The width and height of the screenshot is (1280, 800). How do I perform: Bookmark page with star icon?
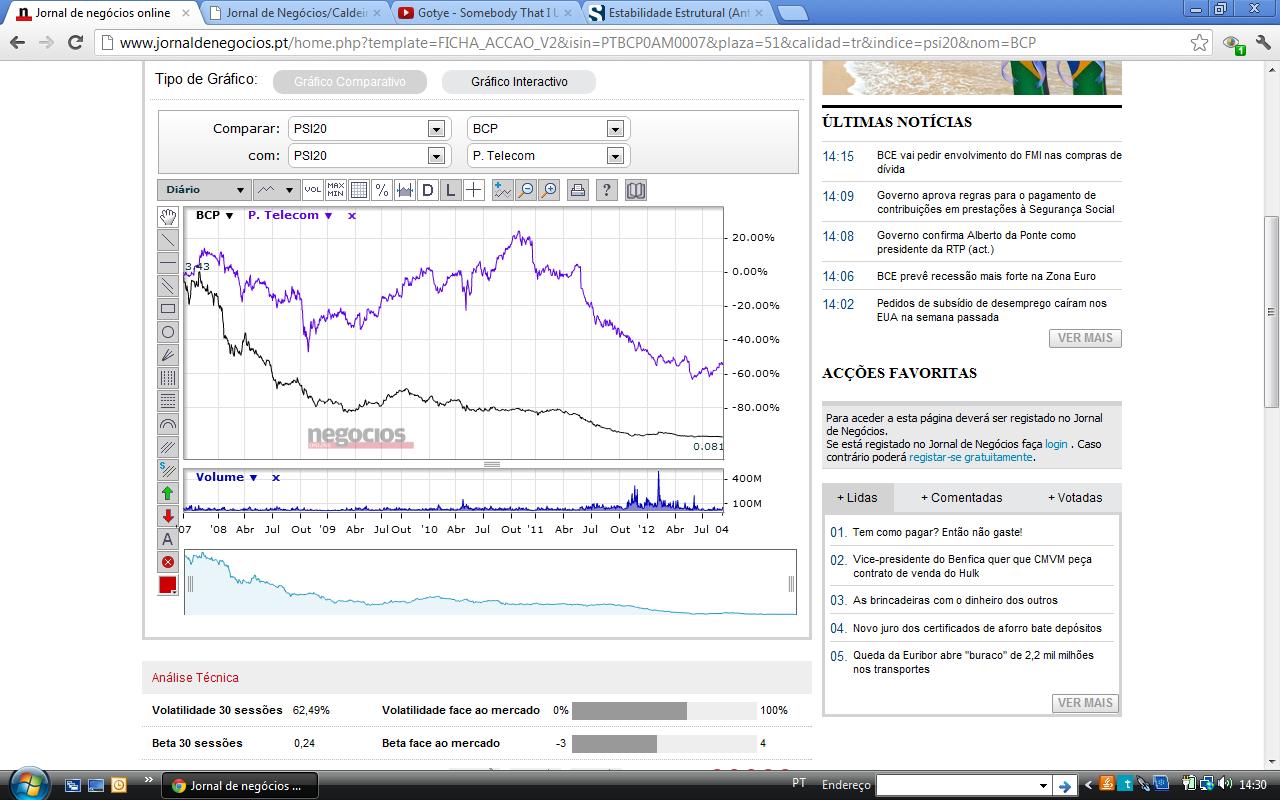(1199, 43)
